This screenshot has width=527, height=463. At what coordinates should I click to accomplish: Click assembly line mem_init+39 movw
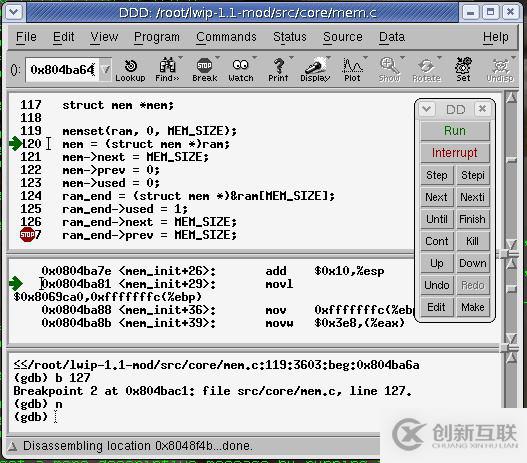tap(223, 323)
